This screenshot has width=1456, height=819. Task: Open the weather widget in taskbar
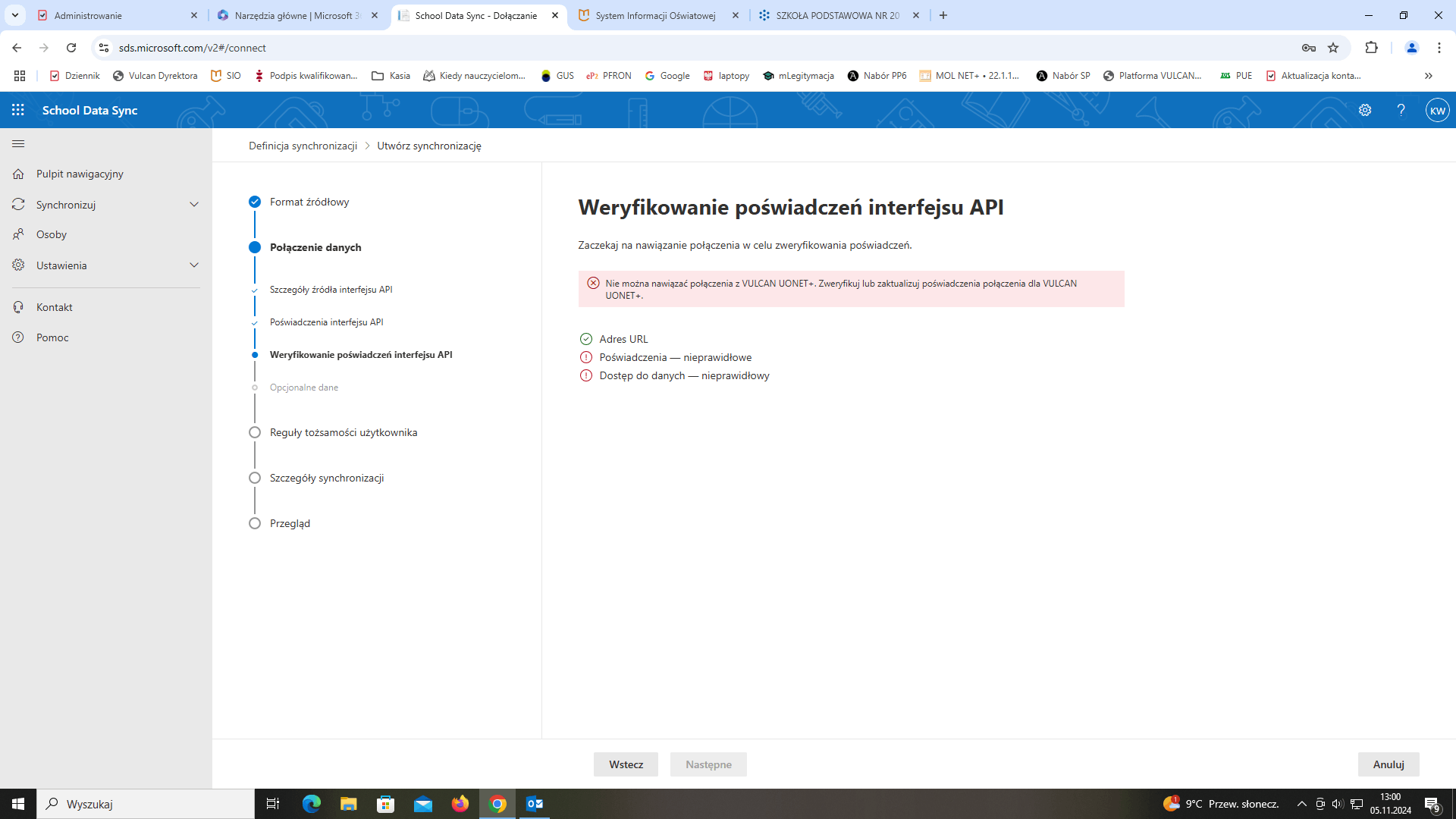[1221, 804]
